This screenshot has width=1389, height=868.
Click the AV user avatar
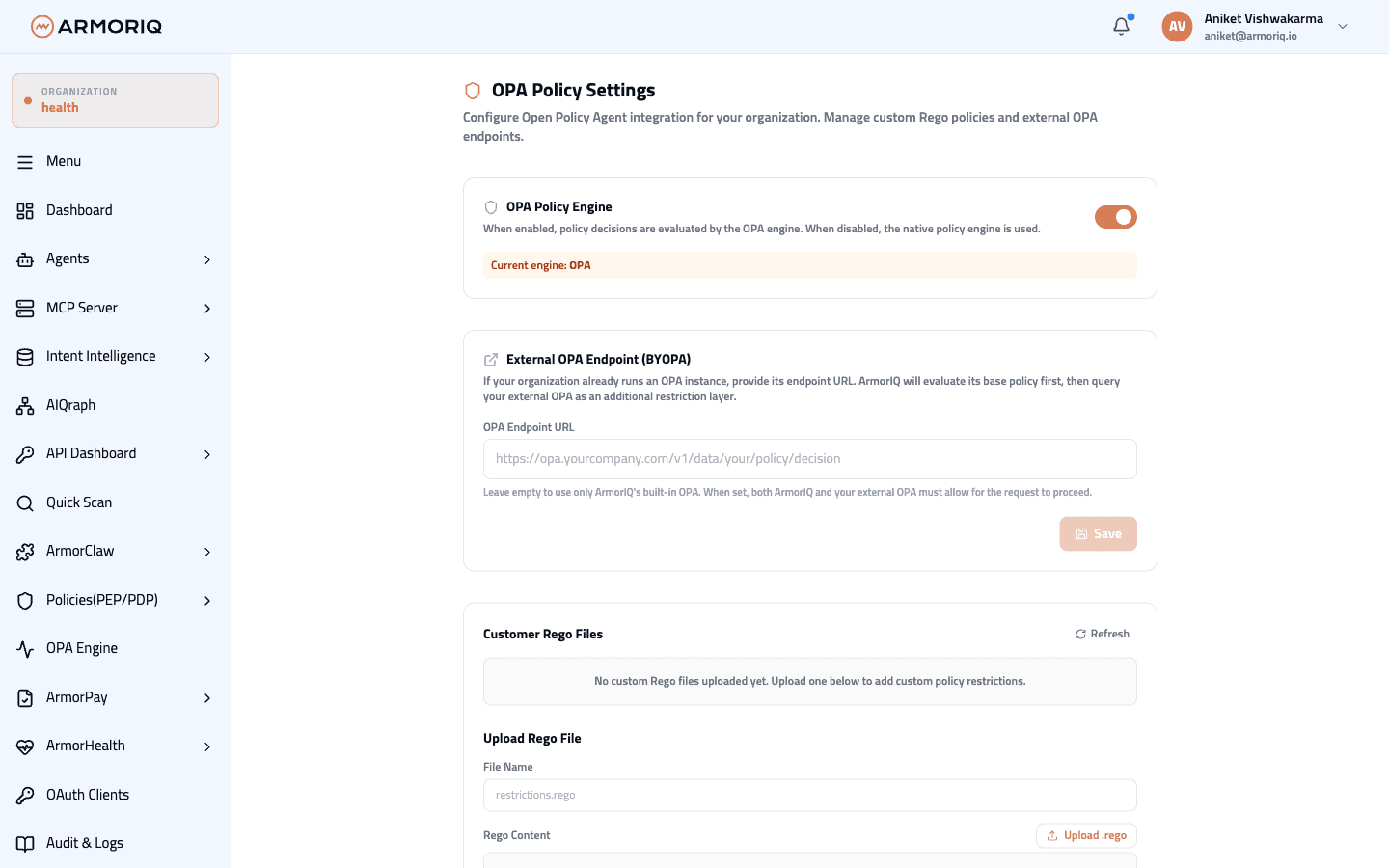pos(1177,27)
